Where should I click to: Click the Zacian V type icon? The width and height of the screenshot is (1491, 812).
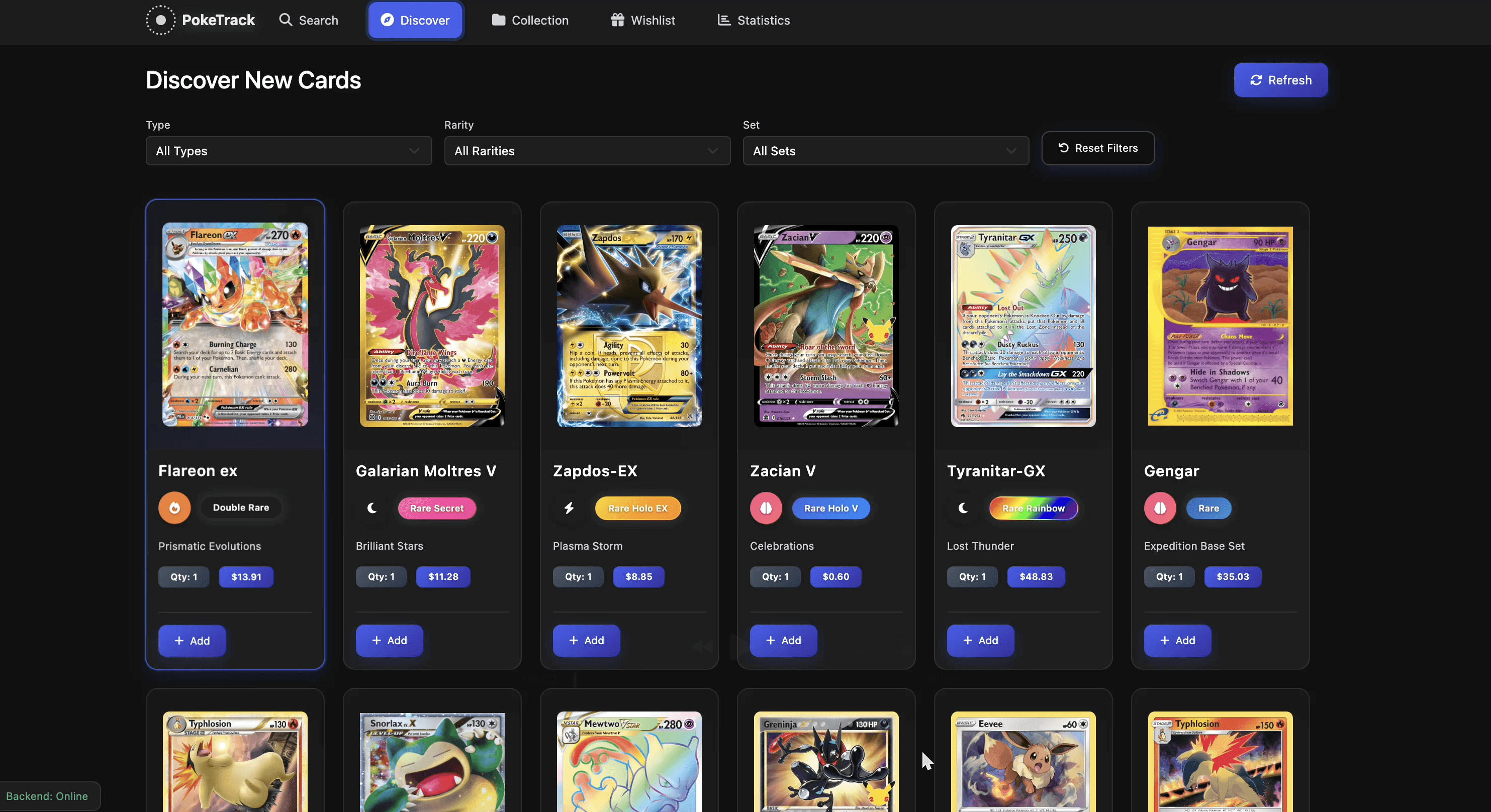point(766,509)
